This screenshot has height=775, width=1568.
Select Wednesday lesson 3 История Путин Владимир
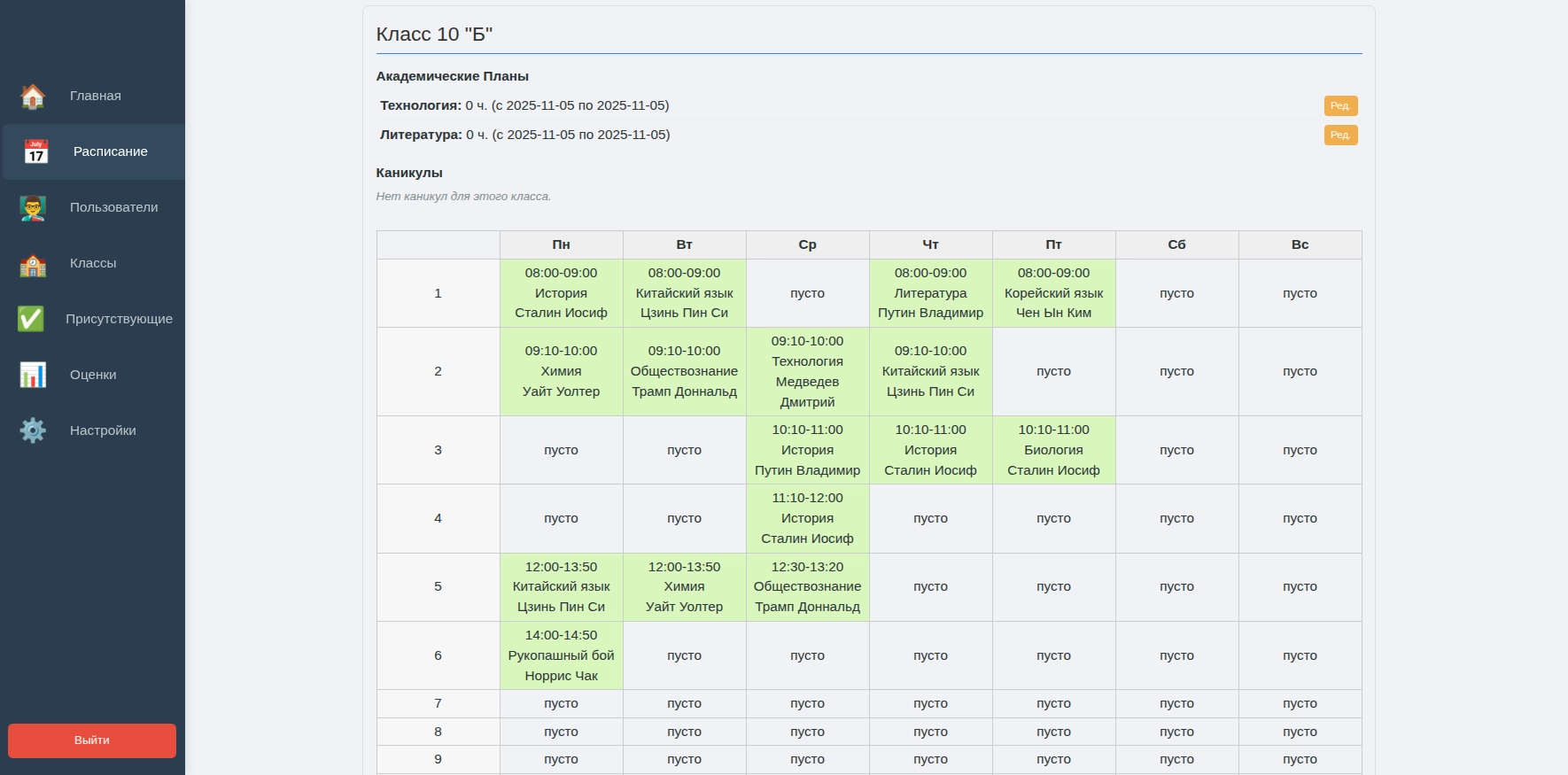808,450
